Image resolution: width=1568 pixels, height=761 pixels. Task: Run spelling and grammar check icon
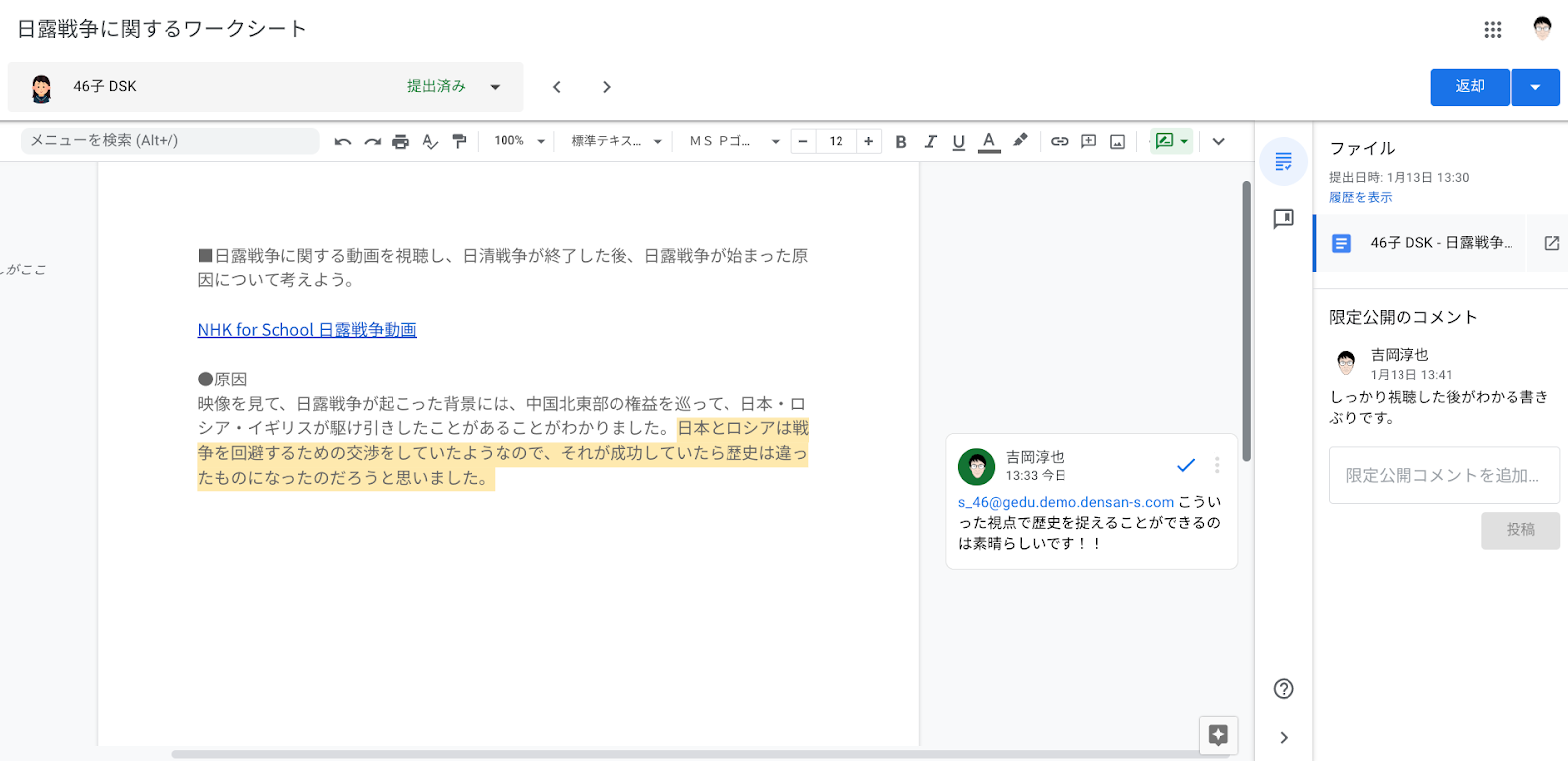(x=430, y=141)
